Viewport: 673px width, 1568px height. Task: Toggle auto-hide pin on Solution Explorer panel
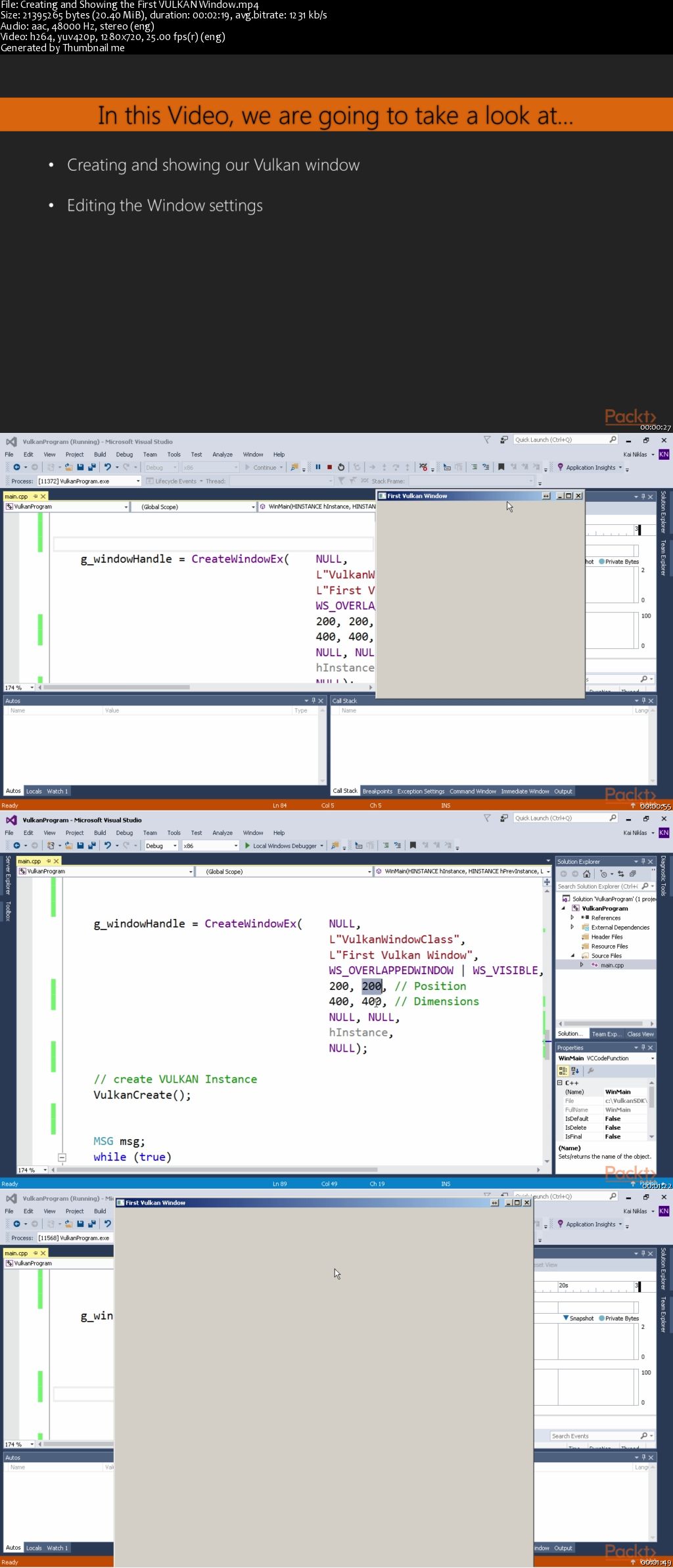point(643,861)
